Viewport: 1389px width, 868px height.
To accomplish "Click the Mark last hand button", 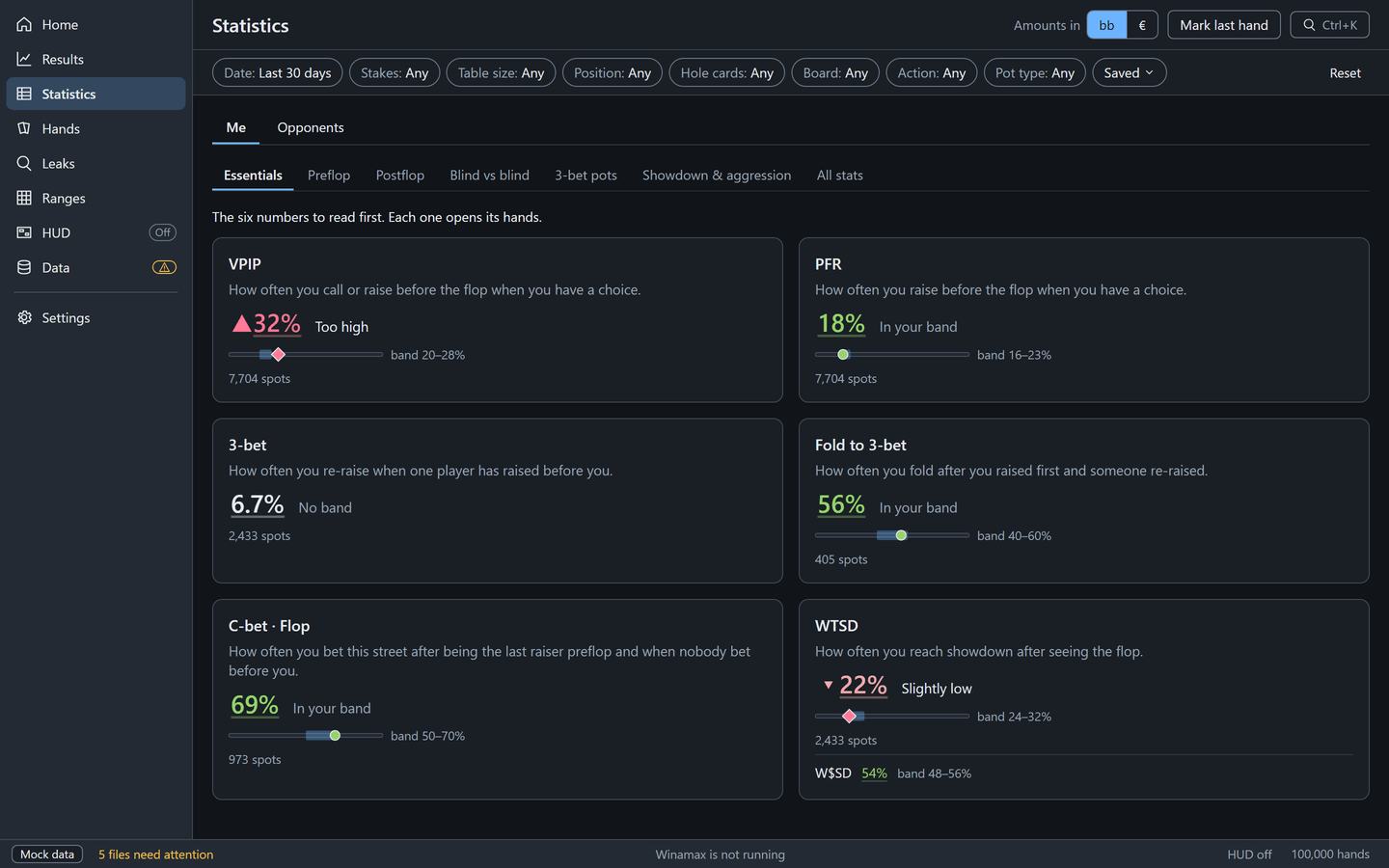I will point(1224,25).
